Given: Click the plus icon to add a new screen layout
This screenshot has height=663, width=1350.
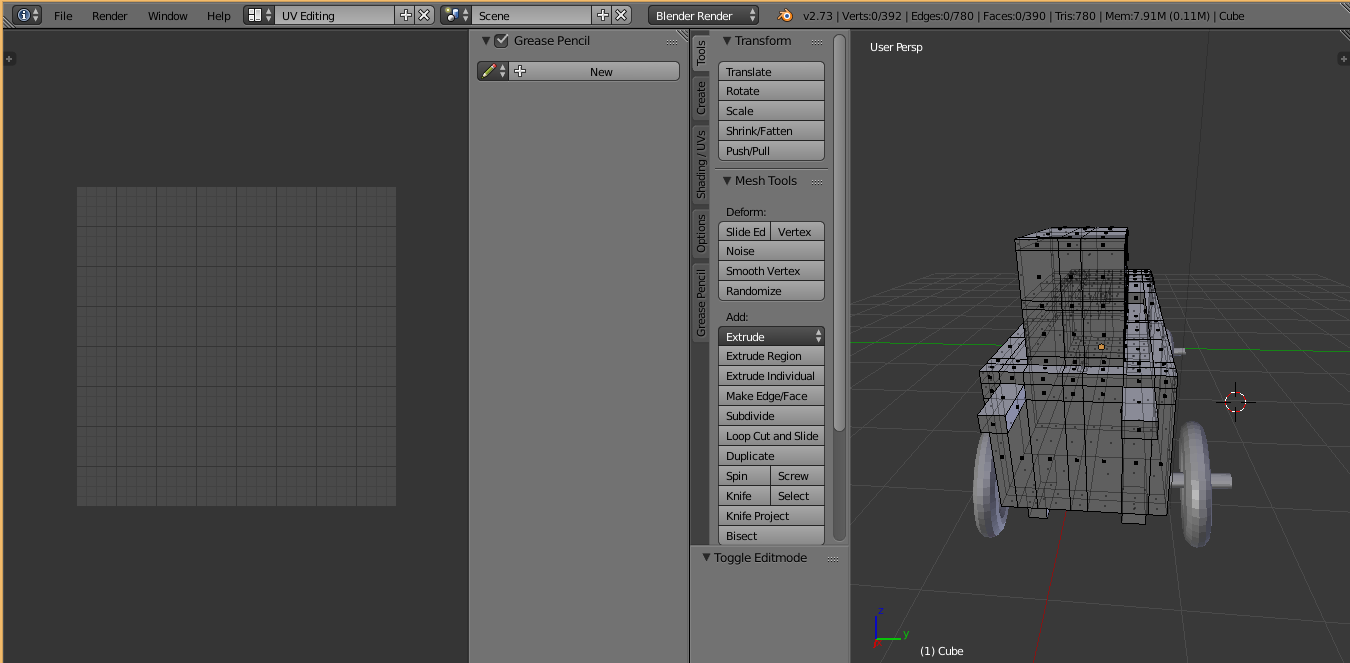Looking at the screenshot, I should pyautogui.click(x=406, y=15).
